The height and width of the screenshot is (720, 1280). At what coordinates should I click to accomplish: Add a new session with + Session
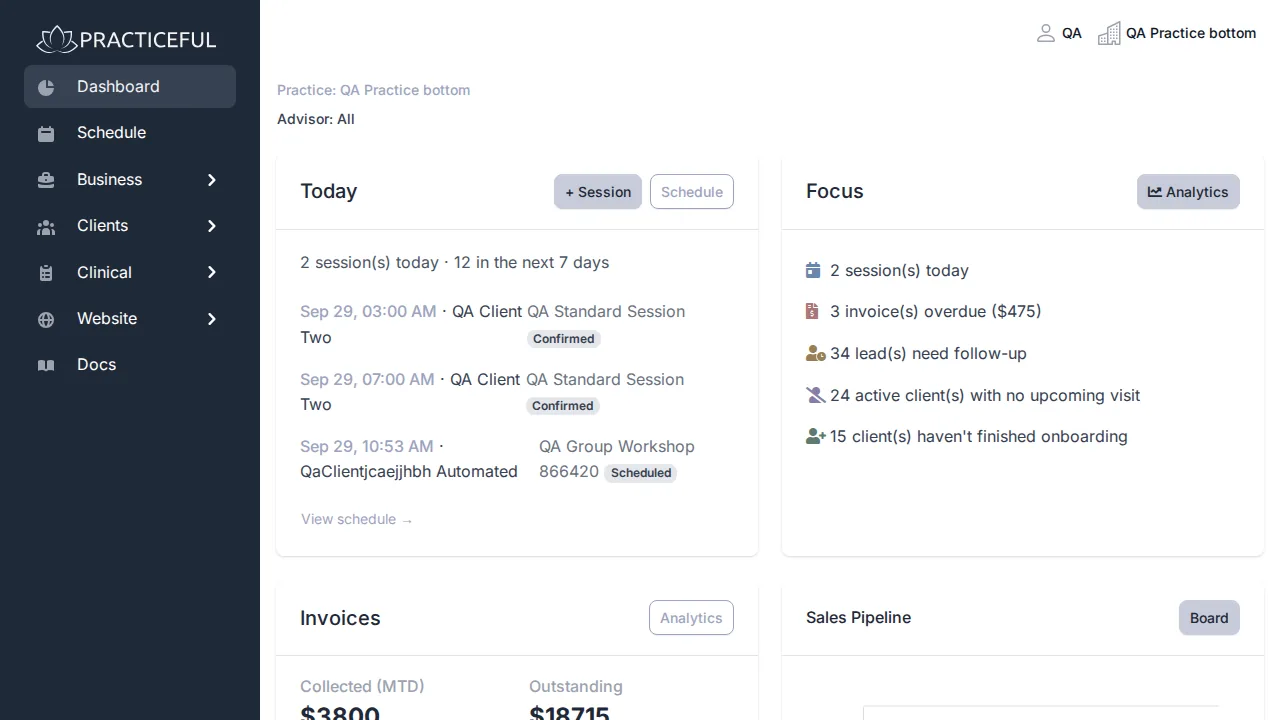point(598,192)
